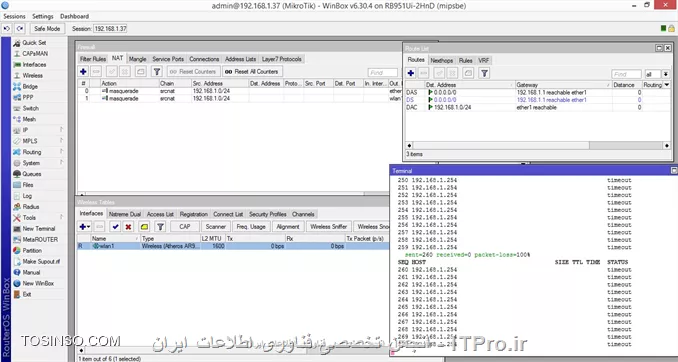This screenshot has width=678, height=362.
Task: Open the Mesh menu entry
Action: pos(29,119)
